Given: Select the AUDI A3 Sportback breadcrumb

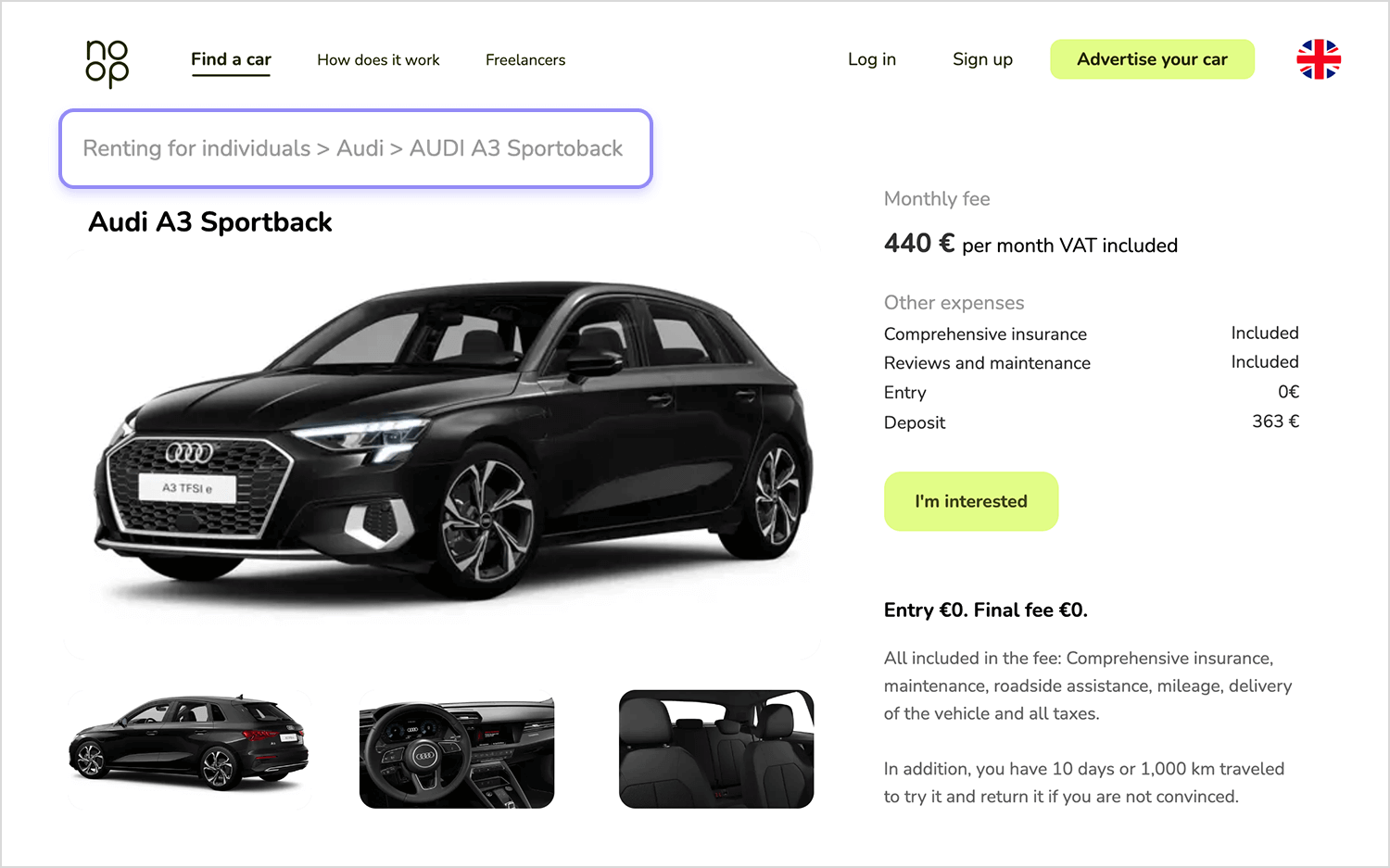Looking at the screenshot, I should [x=516, y=148].
